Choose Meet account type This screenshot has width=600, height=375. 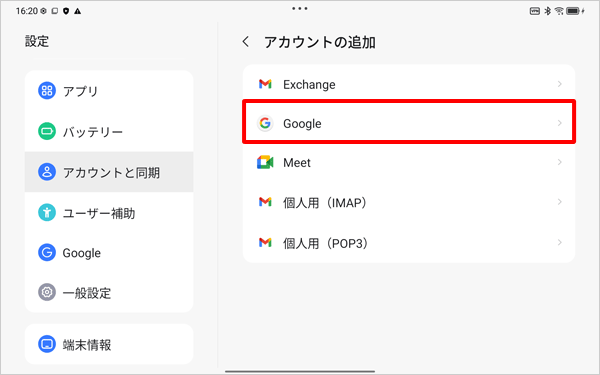(409, 162)
